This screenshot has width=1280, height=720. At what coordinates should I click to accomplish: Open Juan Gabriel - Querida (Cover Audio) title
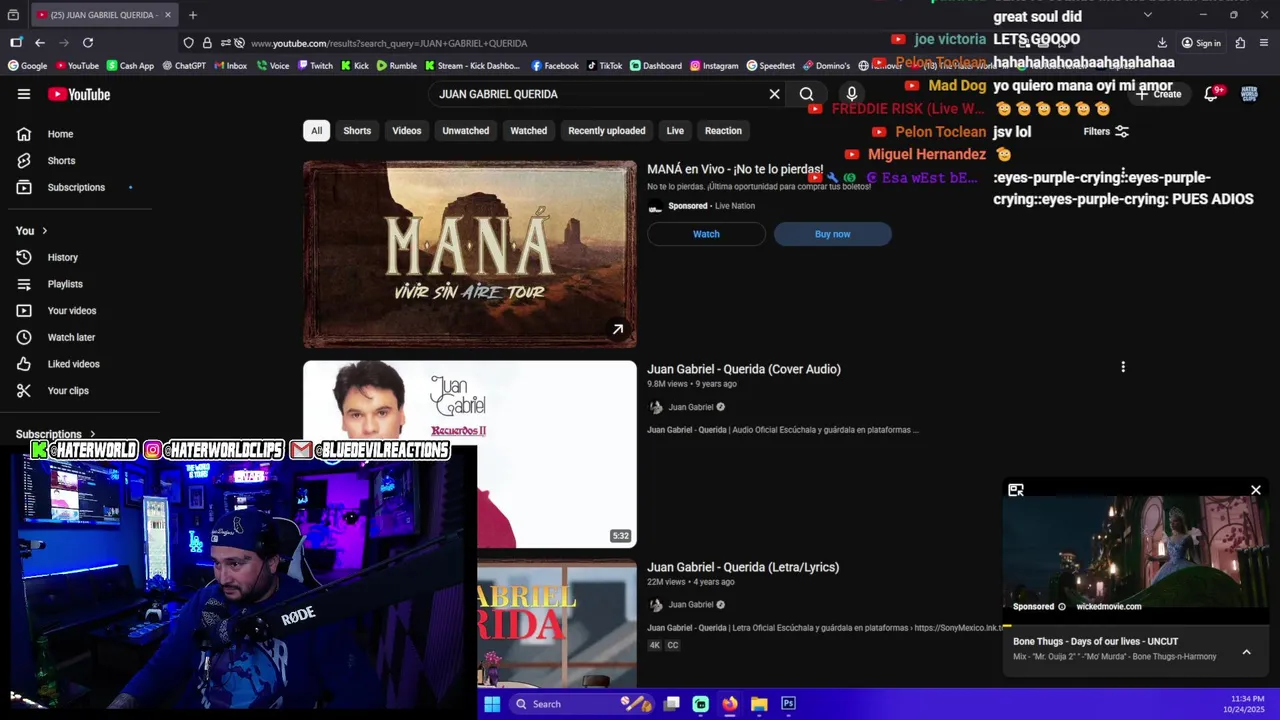click(x=744, y=369)
